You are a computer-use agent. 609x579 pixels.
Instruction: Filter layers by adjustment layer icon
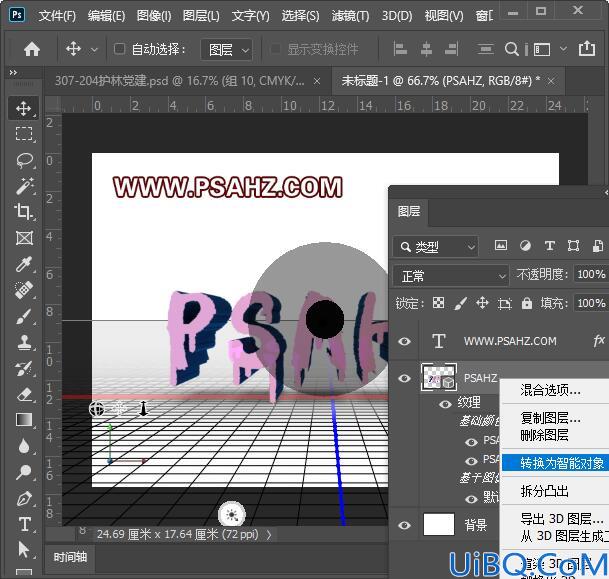[525, 245]
